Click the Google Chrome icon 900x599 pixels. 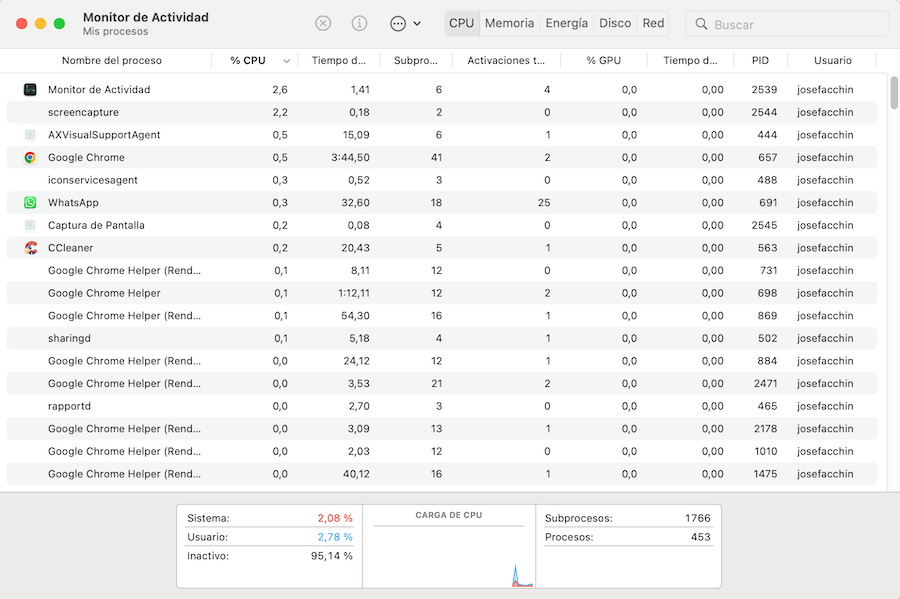(30, 157)
